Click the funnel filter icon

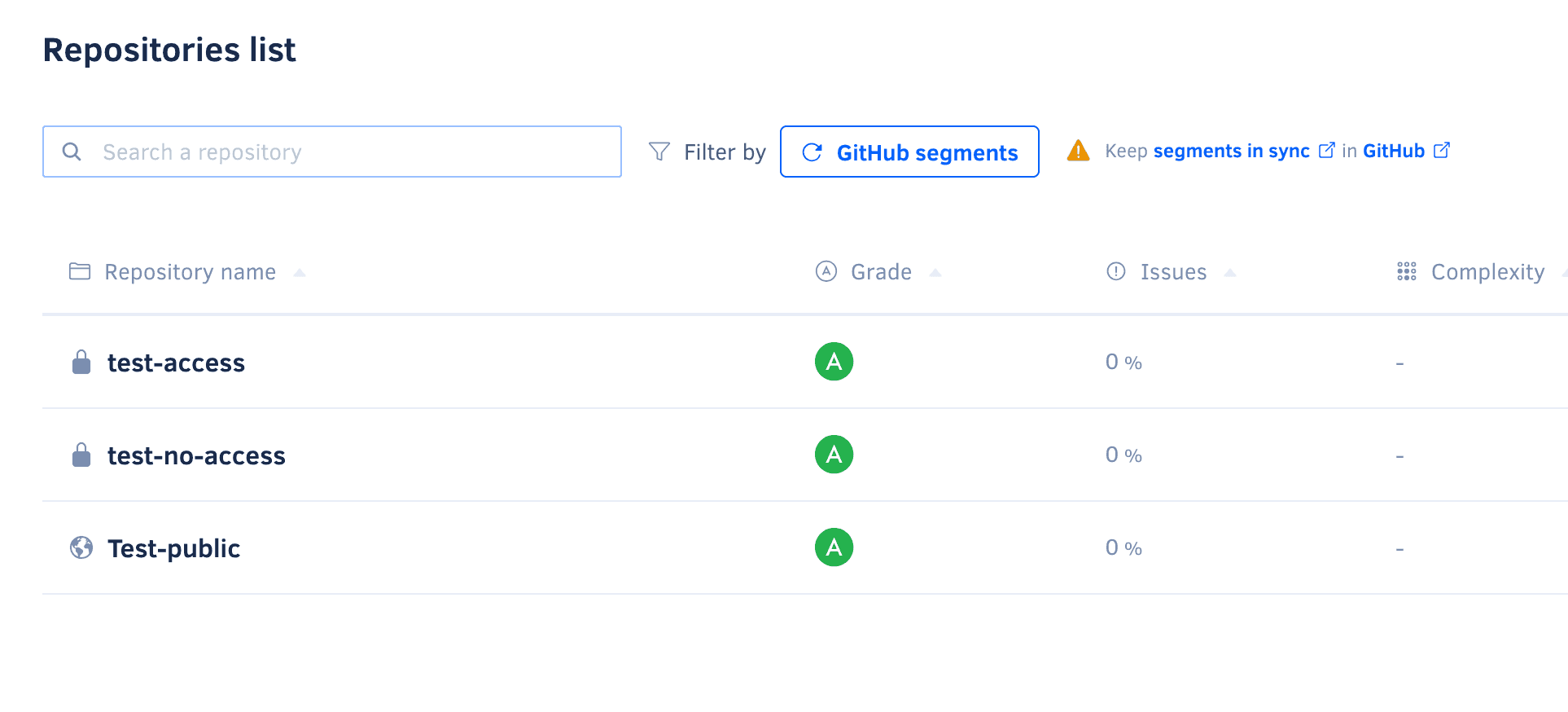pos(658,151)
